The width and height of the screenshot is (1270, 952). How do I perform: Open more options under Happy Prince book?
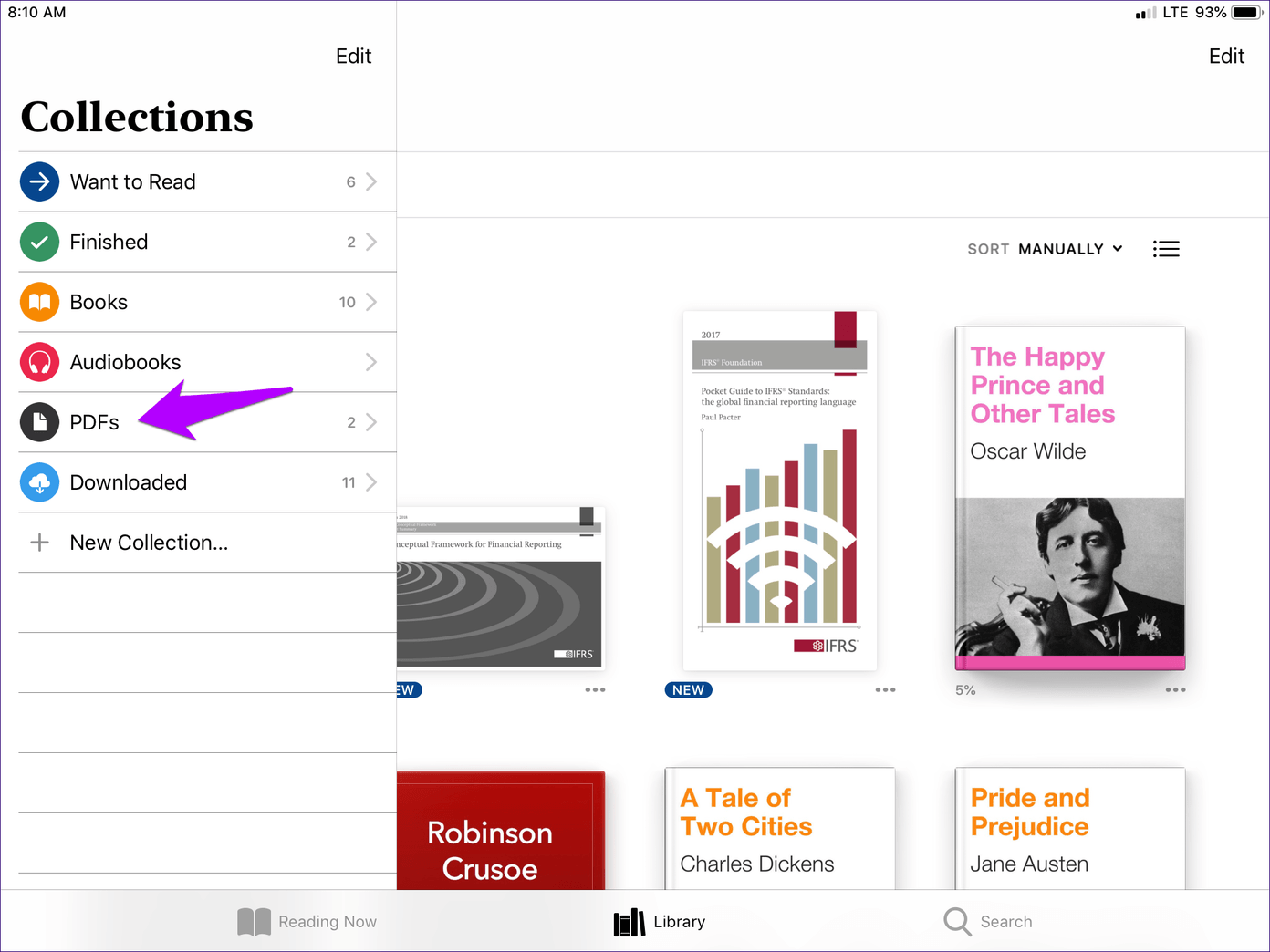coord(1175,690)
